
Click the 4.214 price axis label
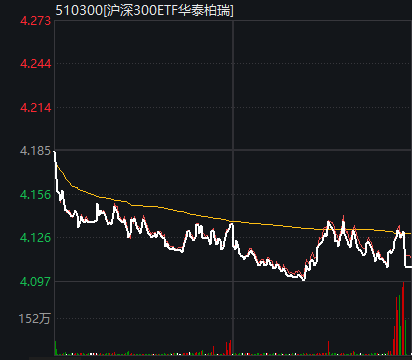(x=35, y=107)
